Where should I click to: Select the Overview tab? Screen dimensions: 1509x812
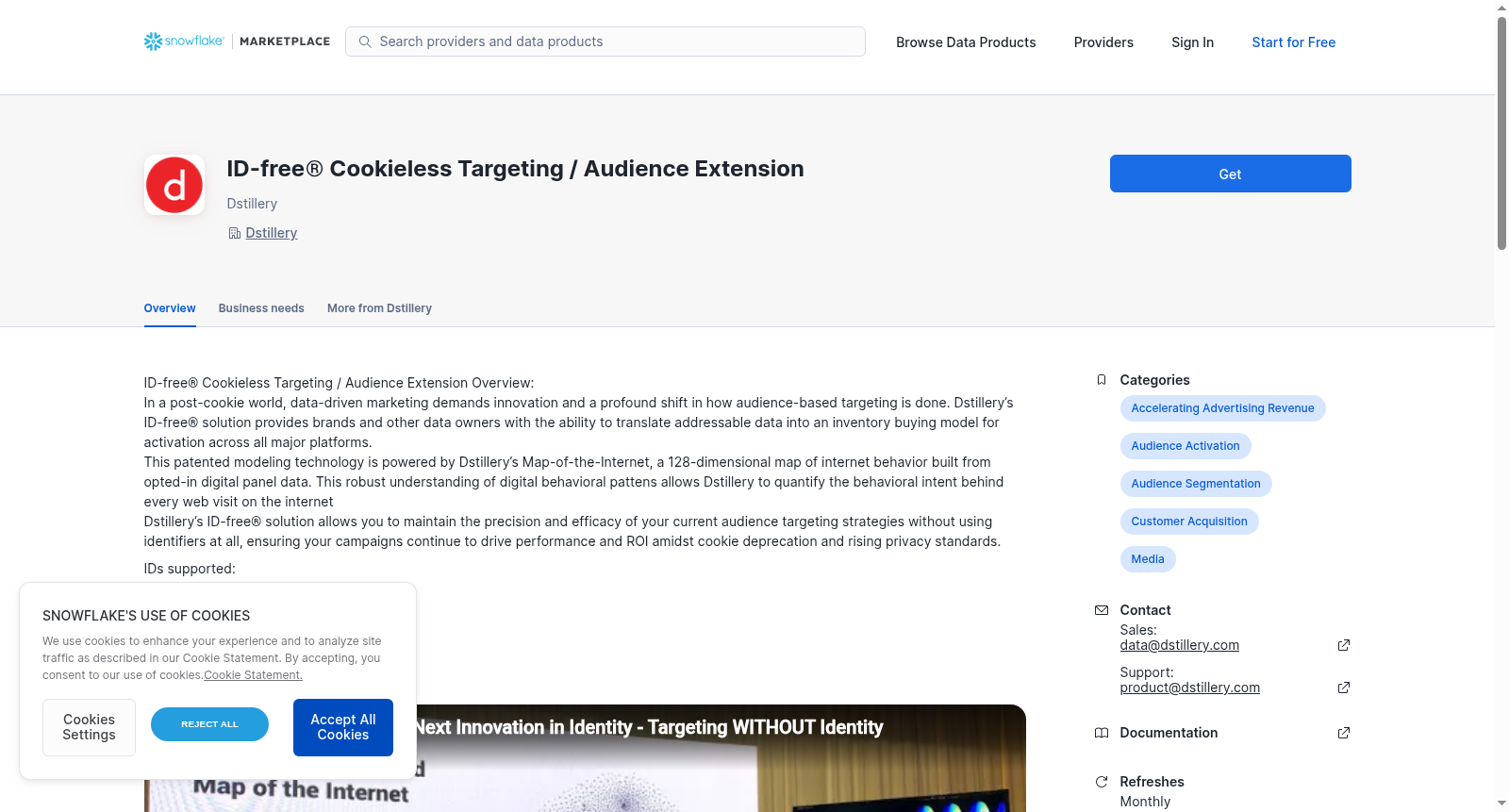tap(170, 308)
